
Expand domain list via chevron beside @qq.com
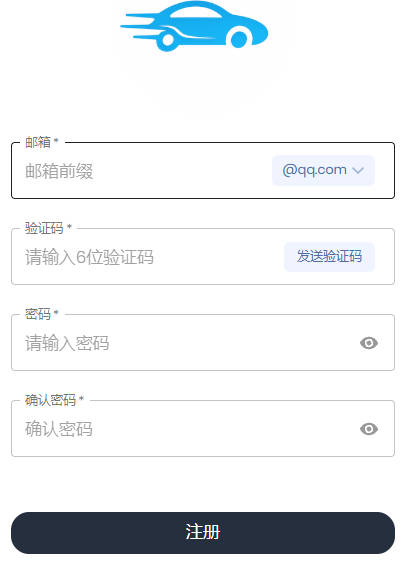358,170
